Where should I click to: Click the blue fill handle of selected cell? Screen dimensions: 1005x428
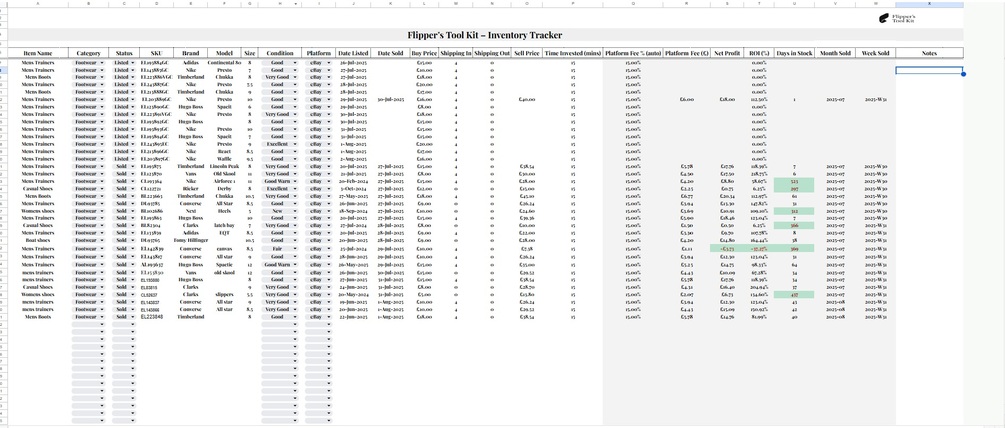tap(963, 74)
